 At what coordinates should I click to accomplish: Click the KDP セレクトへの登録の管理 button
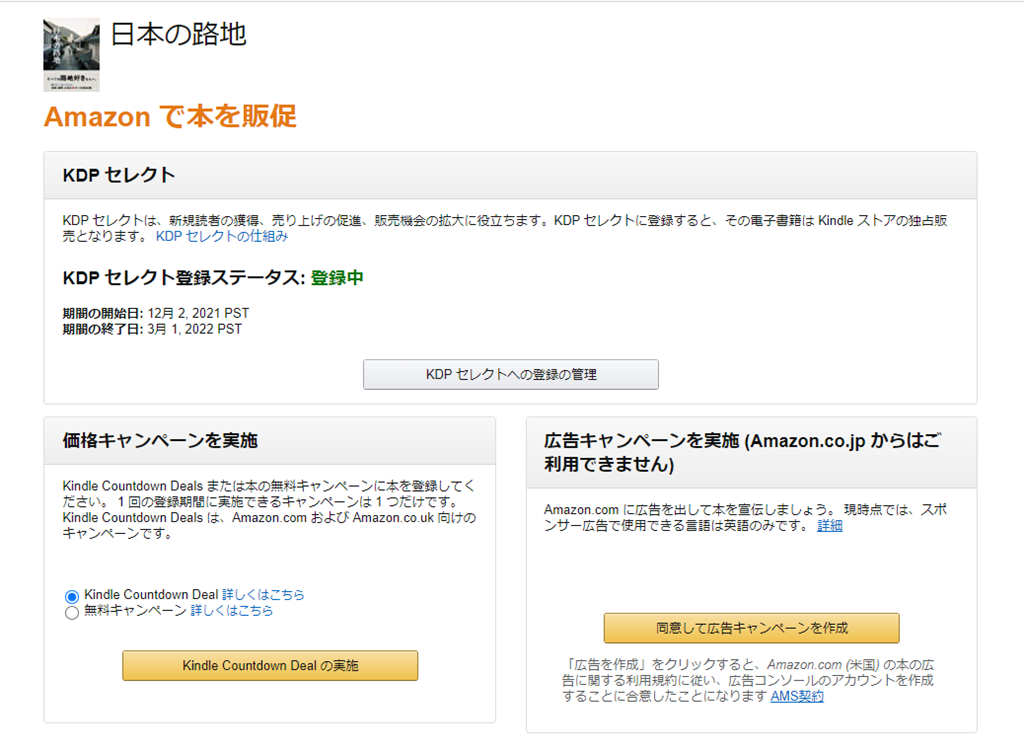click(x=511, y=374)
